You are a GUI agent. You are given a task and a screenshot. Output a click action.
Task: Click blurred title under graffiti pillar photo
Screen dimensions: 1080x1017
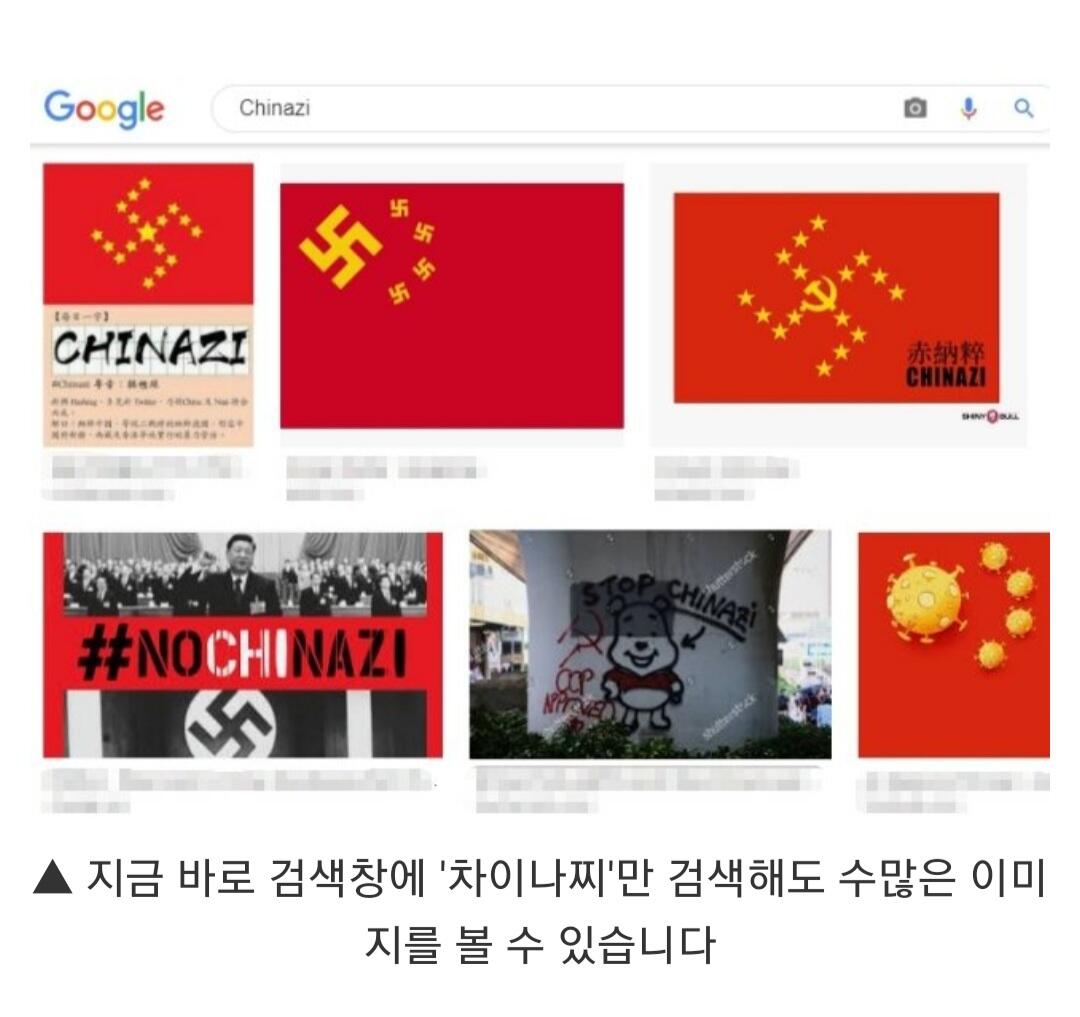(647, 781)
